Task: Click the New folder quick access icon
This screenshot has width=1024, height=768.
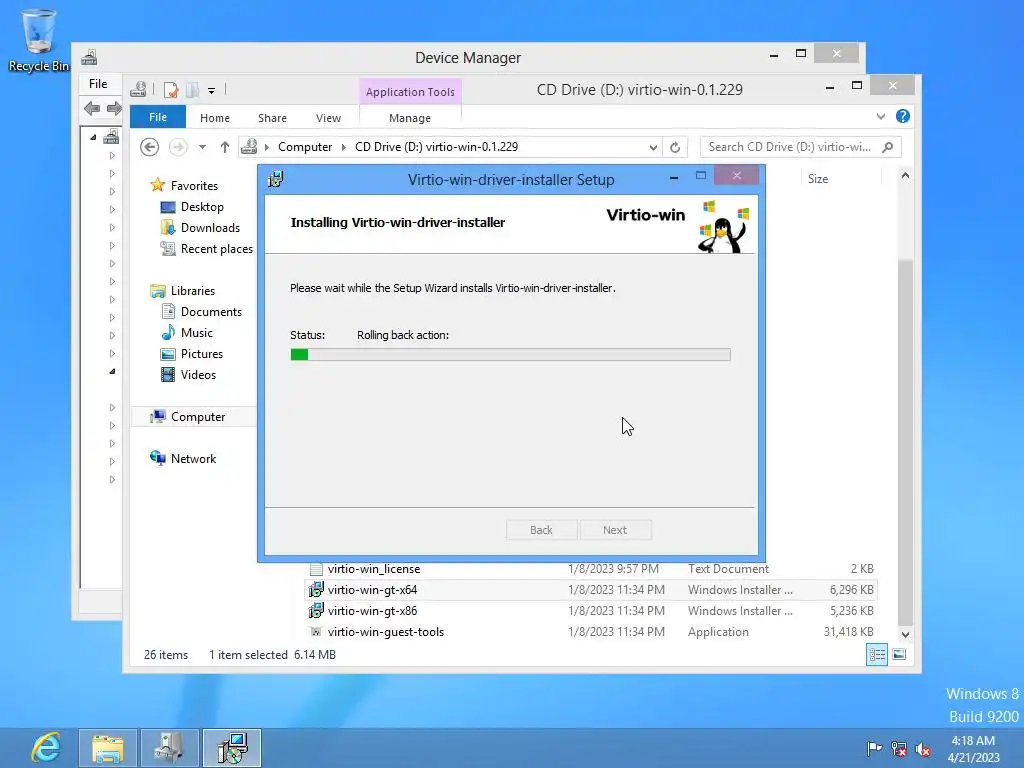Action: pyautogui.click(x=192, y=90)
